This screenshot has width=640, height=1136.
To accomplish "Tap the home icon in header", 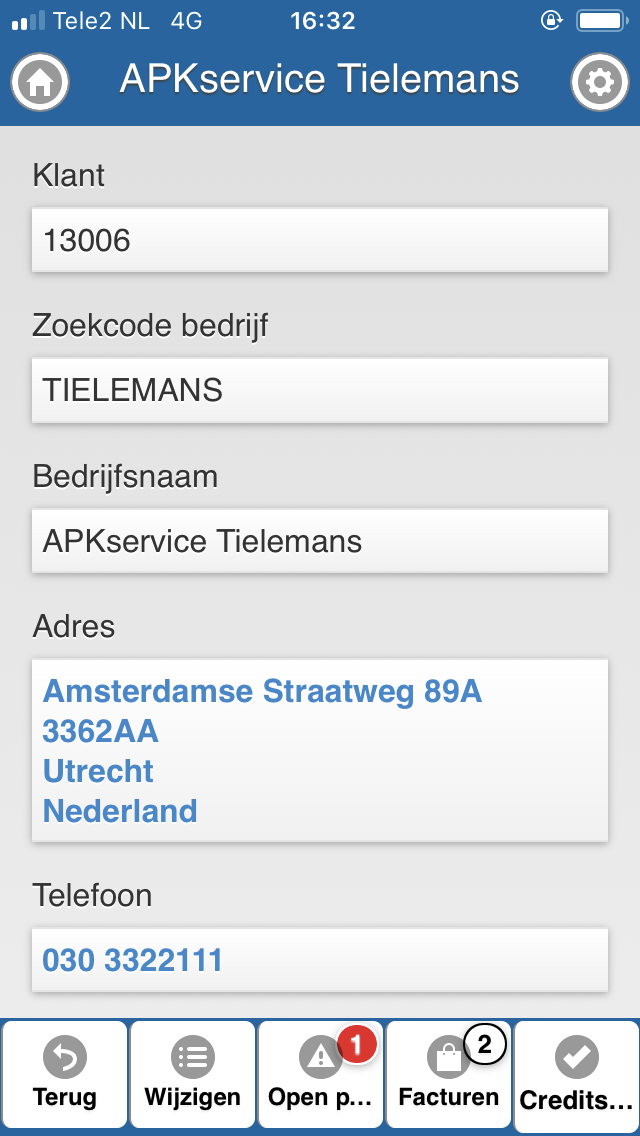I will point(40,82).
